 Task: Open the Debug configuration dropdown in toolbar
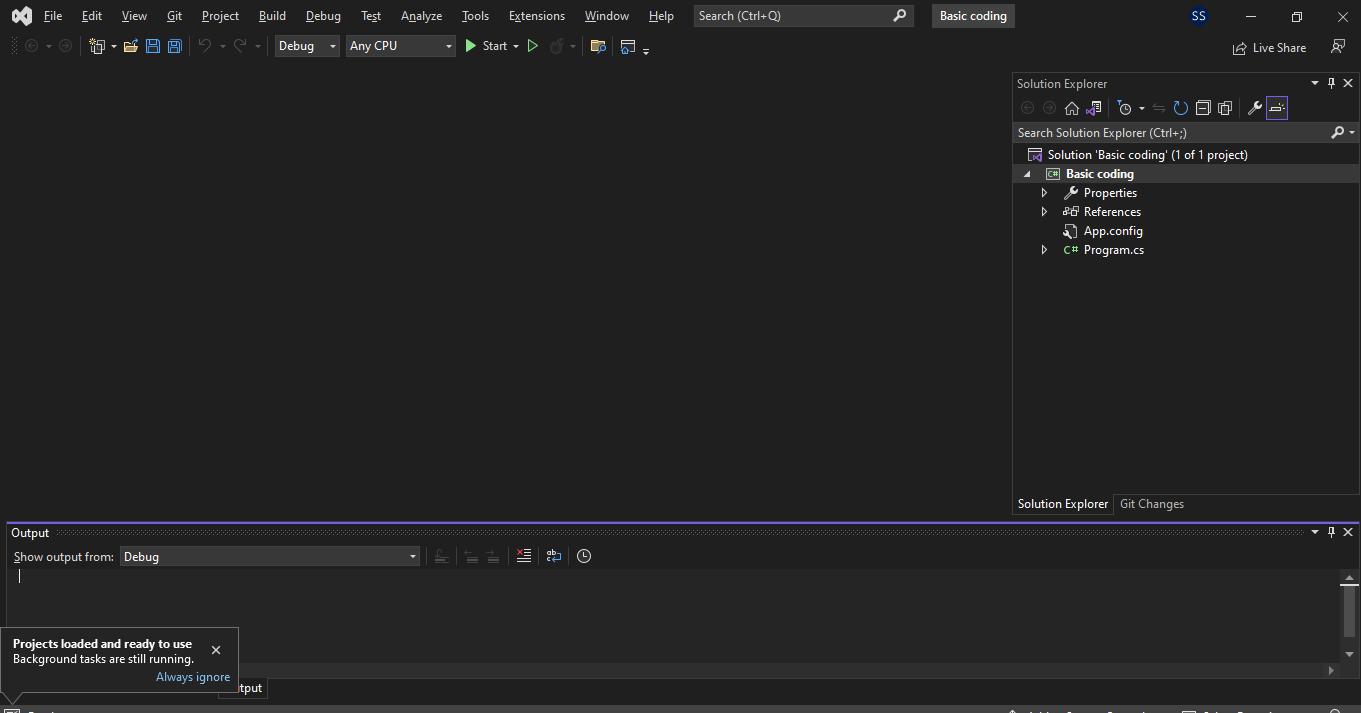coord(307,46)
